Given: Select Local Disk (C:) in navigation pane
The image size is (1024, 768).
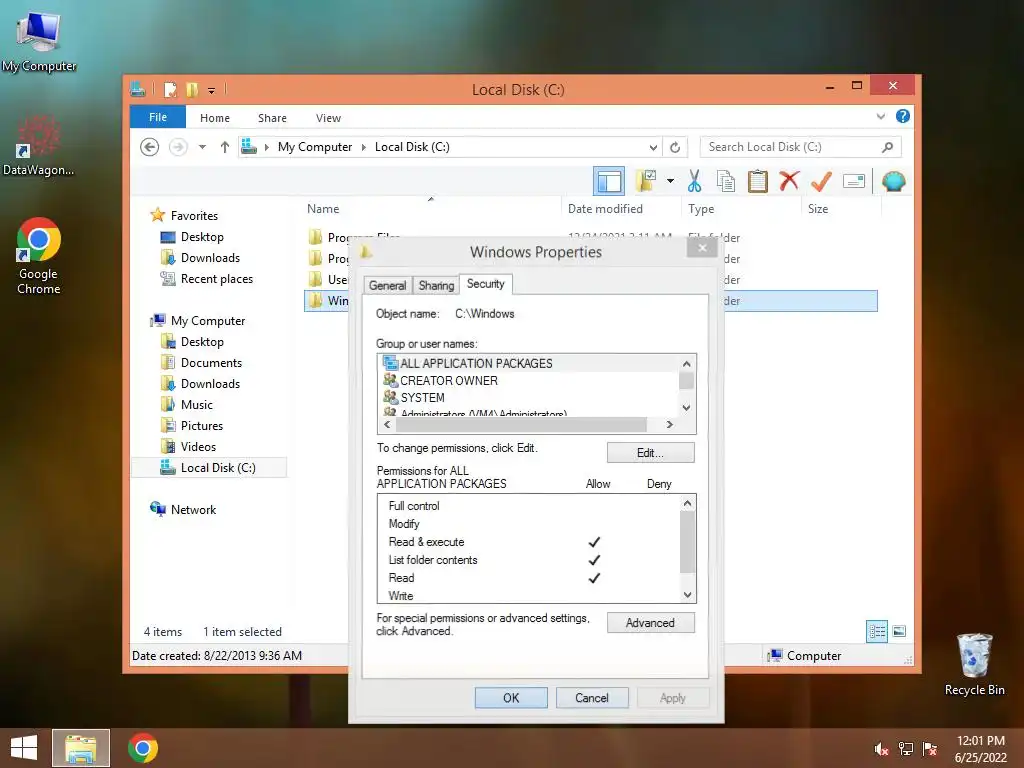Looking at the screenshot, I should coord(209,468).
